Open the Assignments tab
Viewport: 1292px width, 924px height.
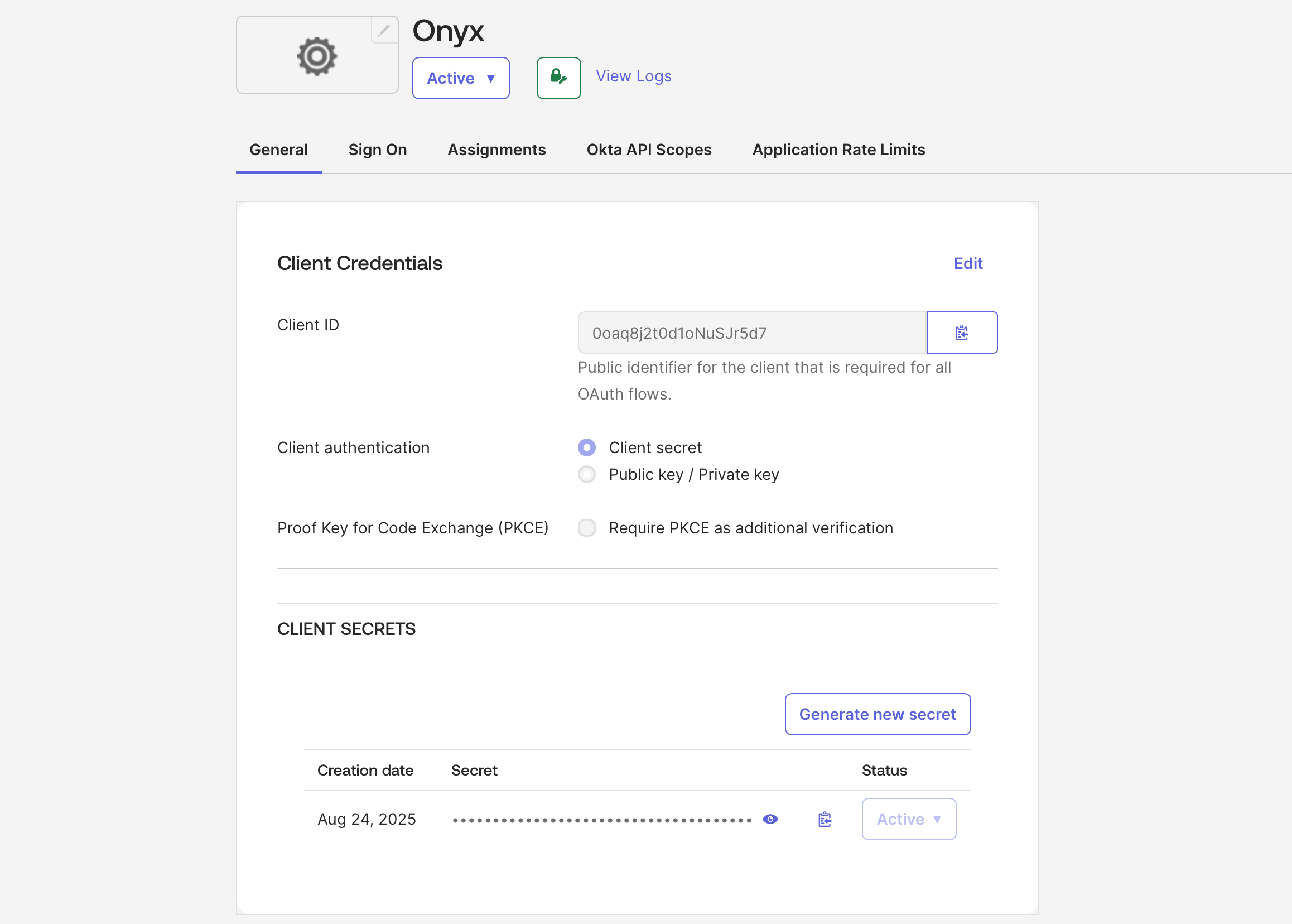[496, 150]
